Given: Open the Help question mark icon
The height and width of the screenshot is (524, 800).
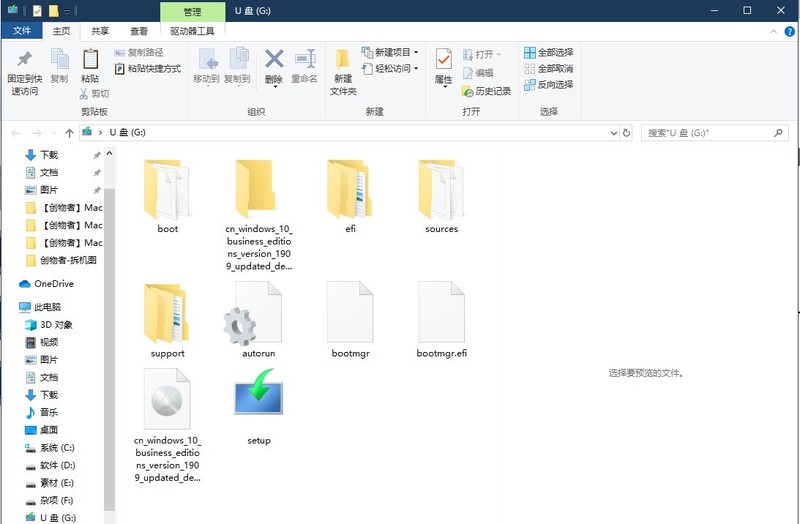Looking at the screenshot, I should [x=789, y=32].
